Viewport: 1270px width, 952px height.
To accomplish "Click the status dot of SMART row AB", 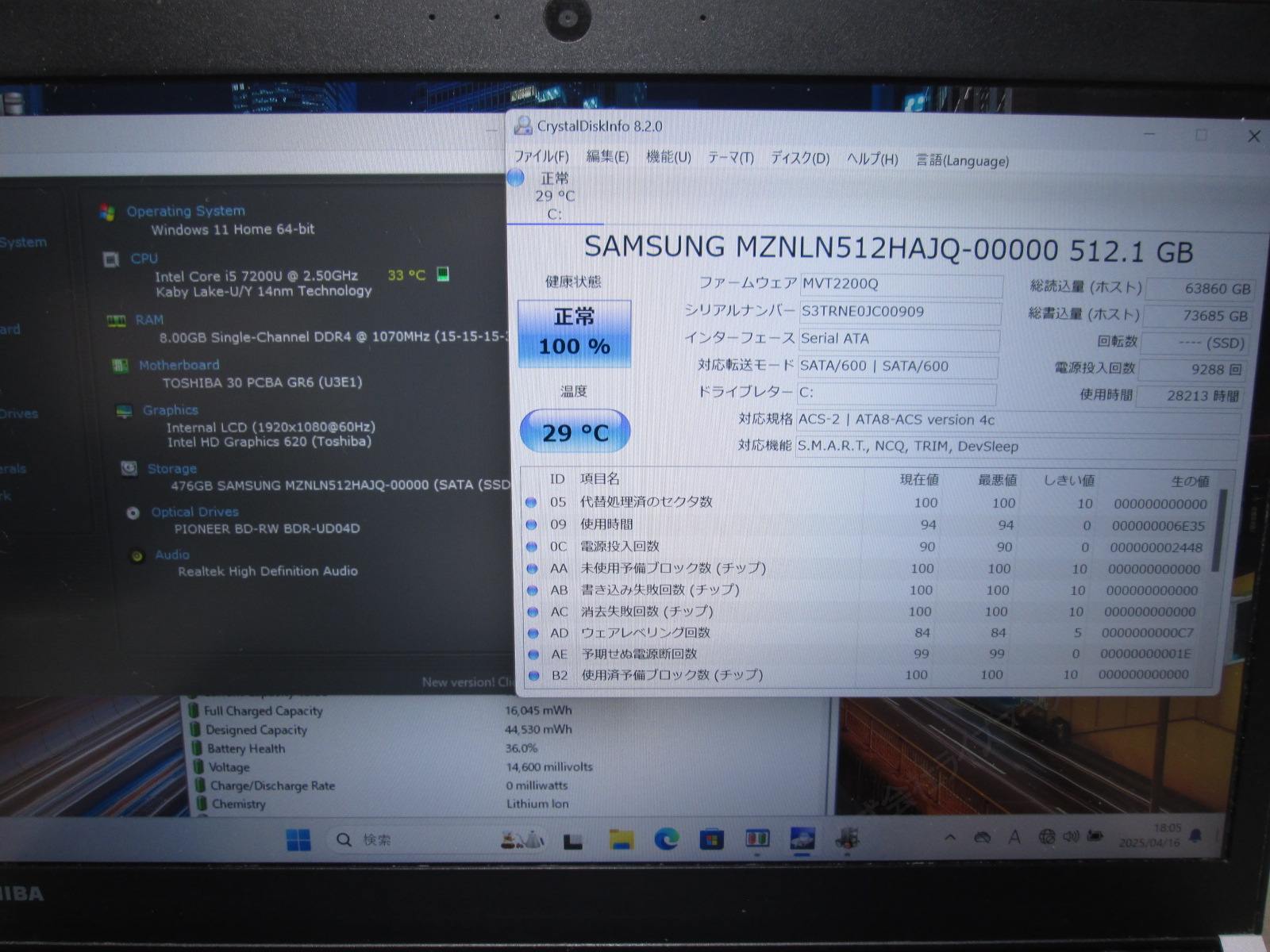I will coord(533,590).
